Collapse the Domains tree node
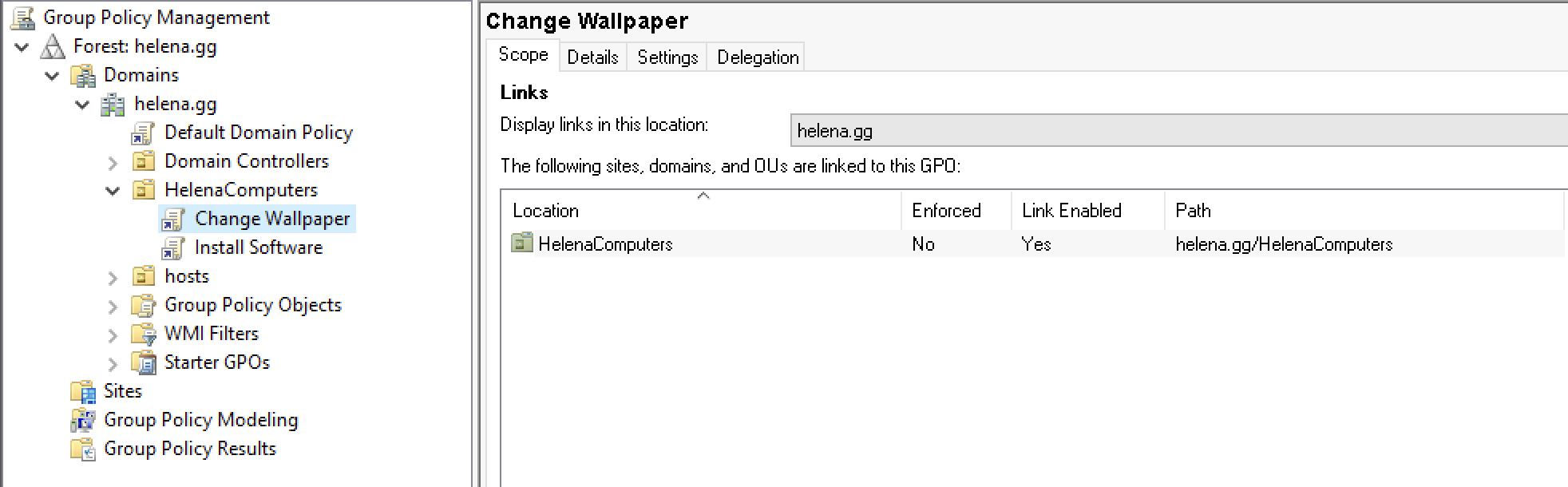The height and width of the screenshot is (487, 1568). tap(53, 76)
